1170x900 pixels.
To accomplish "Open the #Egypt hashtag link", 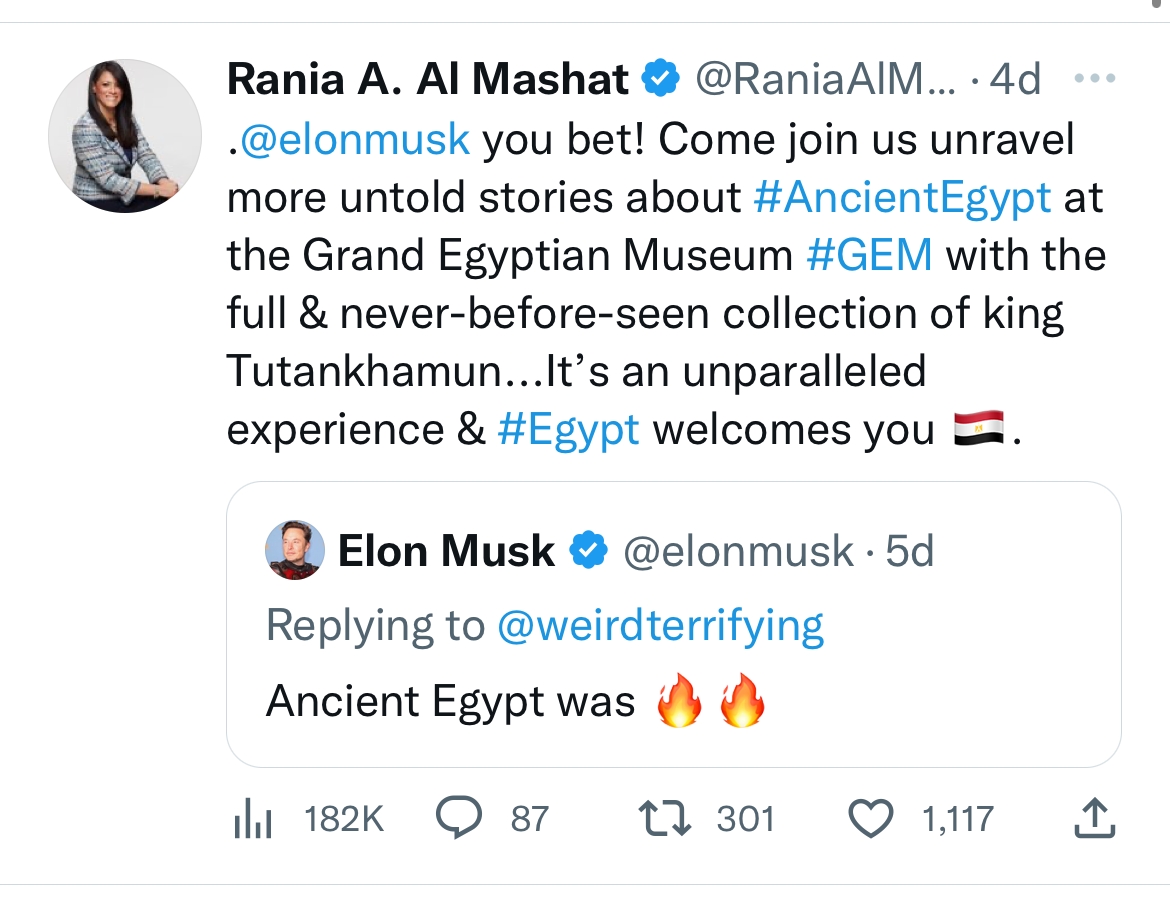I will click(x=568, y=429).
